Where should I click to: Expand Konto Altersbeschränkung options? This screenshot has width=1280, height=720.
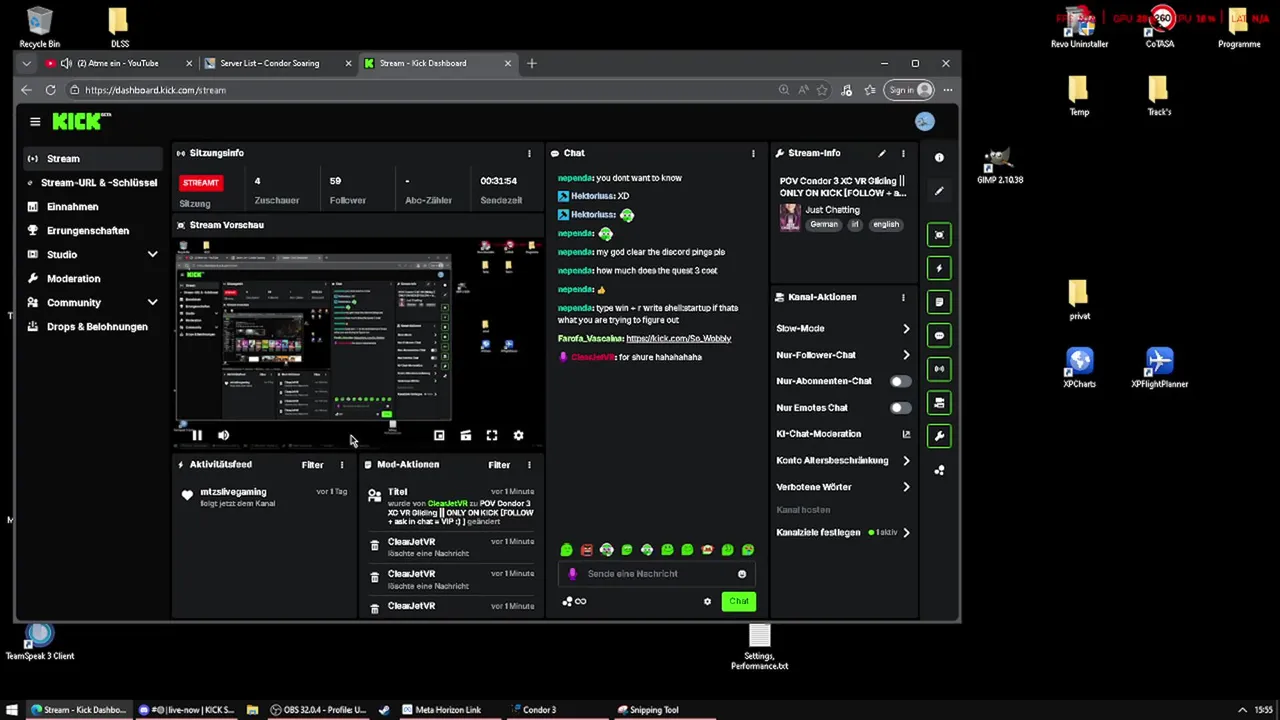(x=906, y=461)
